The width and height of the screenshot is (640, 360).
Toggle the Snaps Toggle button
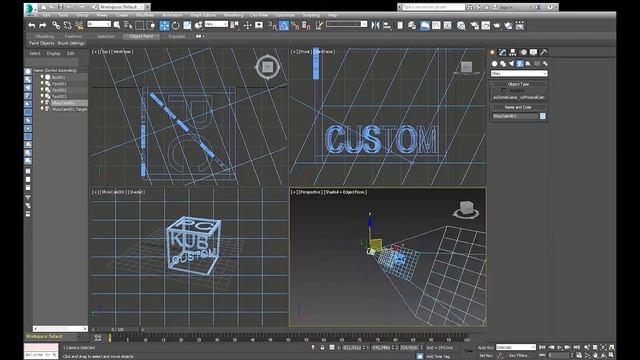[272, 26]
